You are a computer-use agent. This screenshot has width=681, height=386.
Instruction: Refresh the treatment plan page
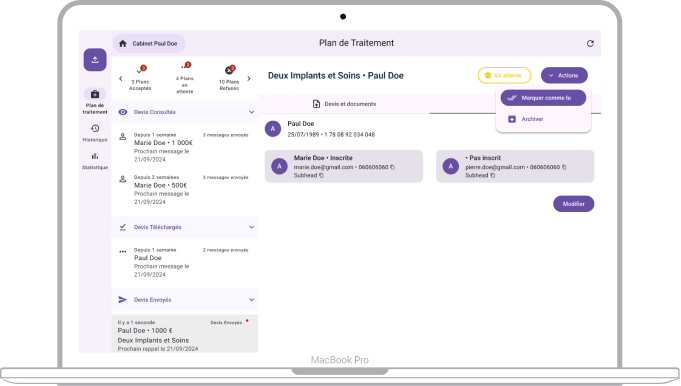[x=590, y=43]
